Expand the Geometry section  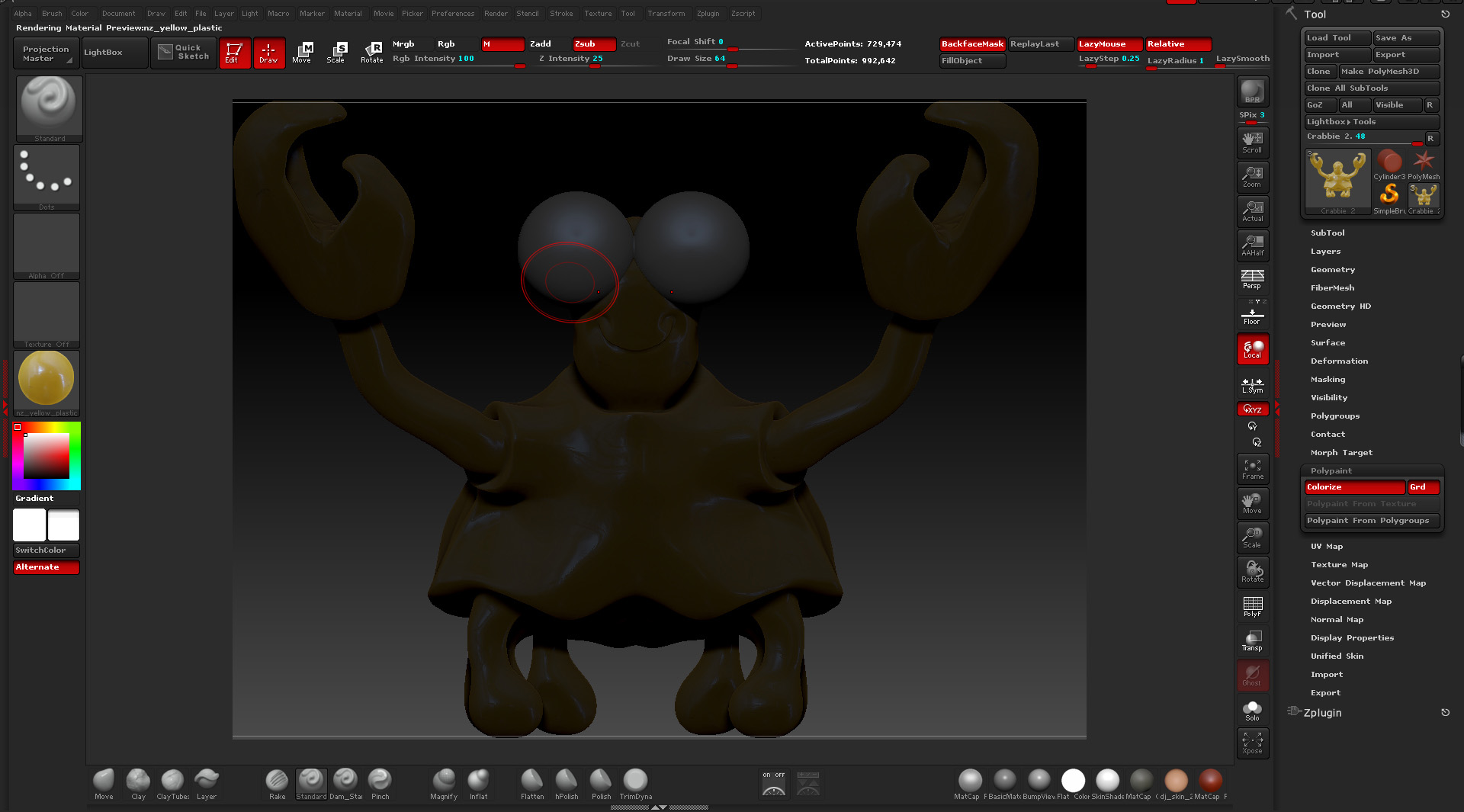pos(1332,270)
